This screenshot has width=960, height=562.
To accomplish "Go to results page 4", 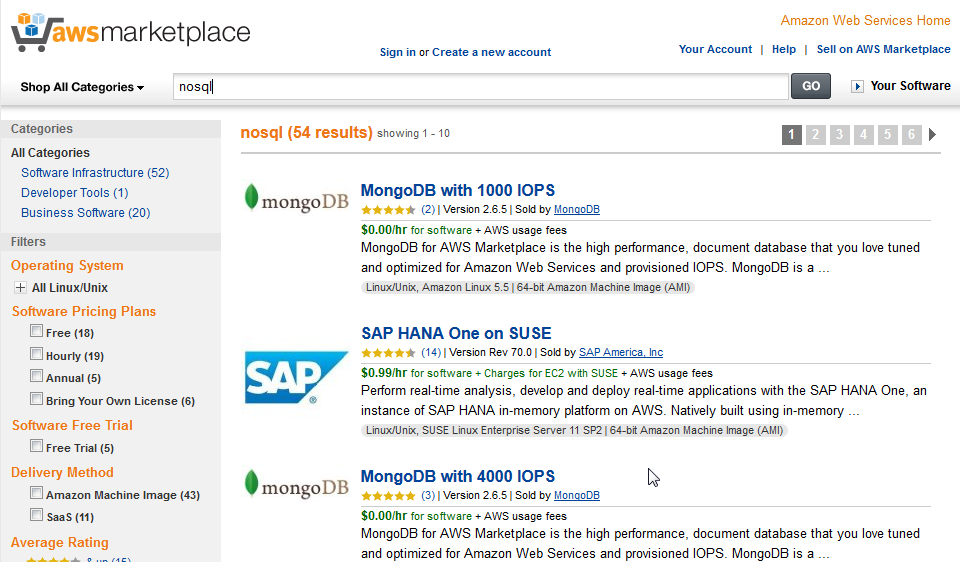I will [x=863, y=135].
